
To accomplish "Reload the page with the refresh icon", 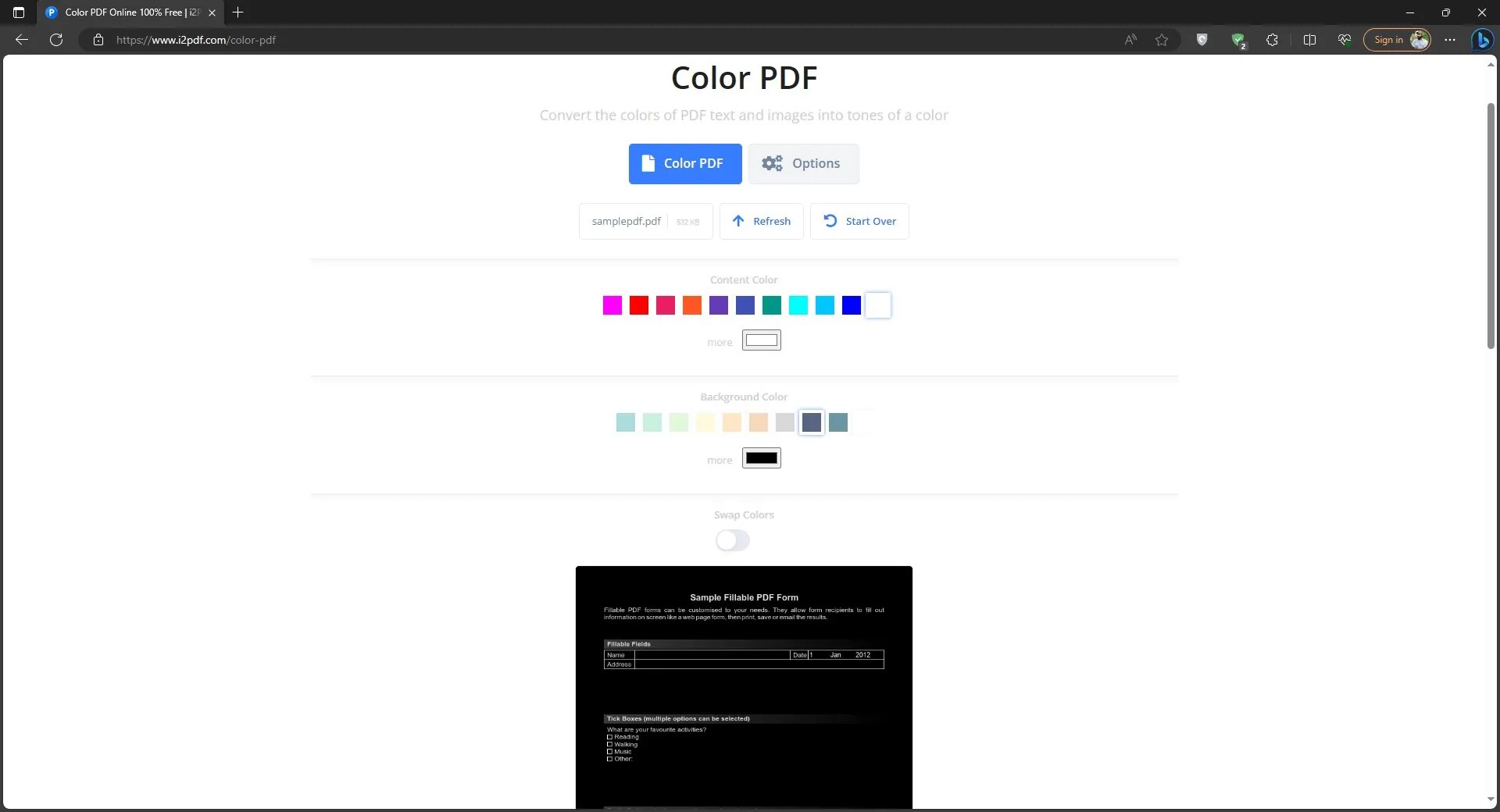I will coord(55,40).
